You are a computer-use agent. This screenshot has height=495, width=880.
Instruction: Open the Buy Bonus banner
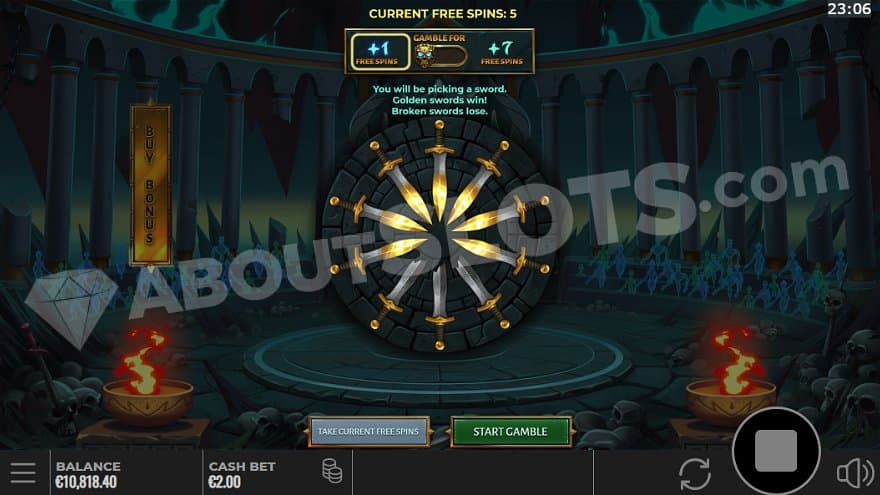click(150, 185)
